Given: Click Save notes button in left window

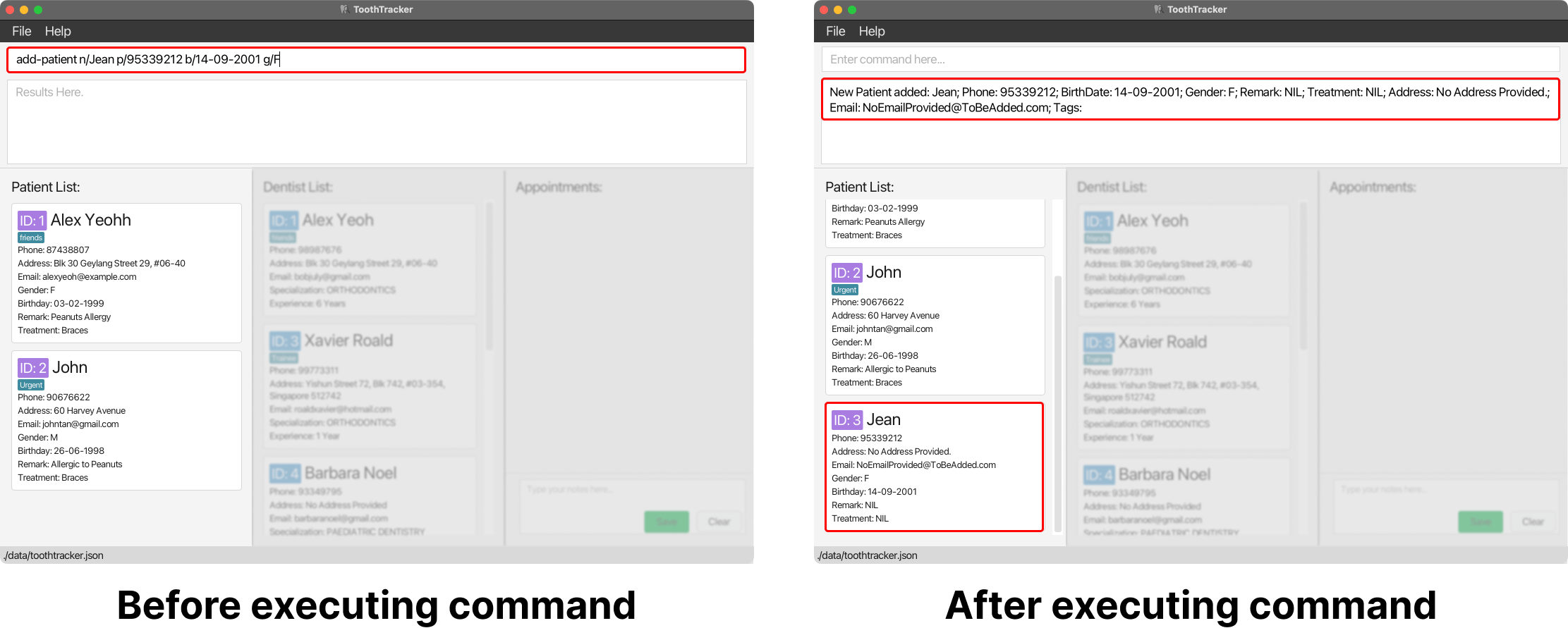Looking at the screenshot, I should point(667,522).
